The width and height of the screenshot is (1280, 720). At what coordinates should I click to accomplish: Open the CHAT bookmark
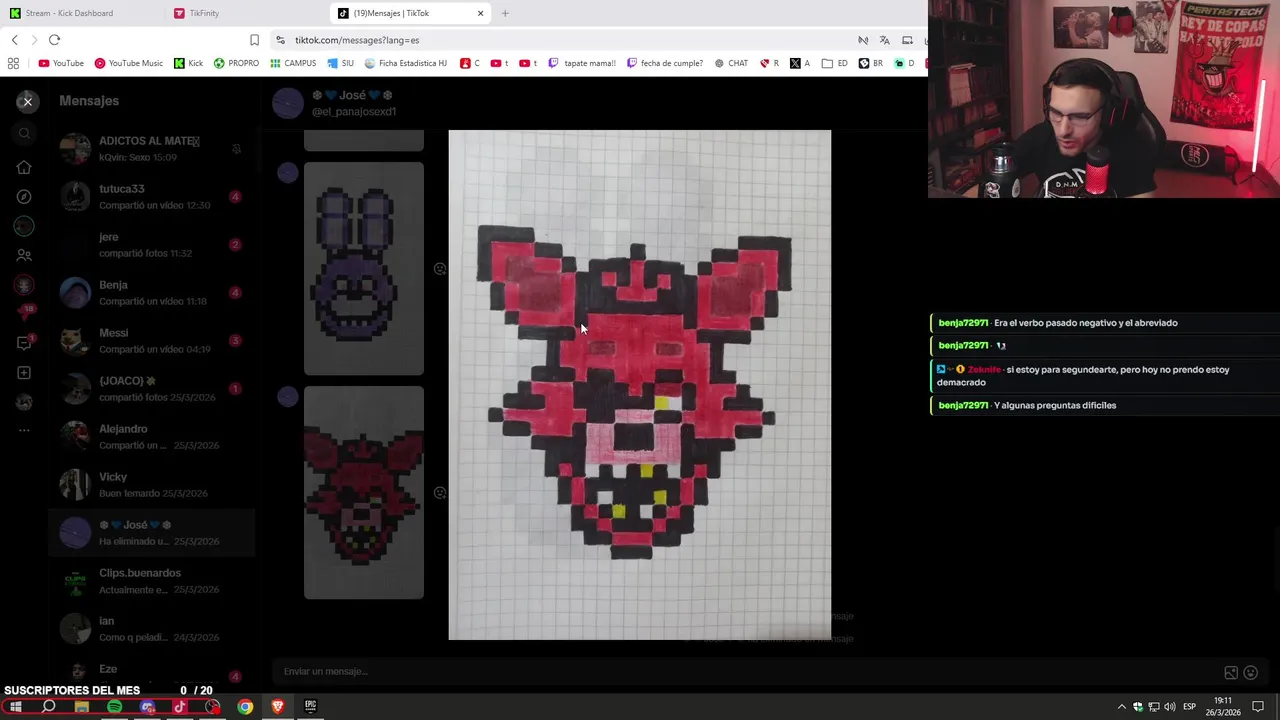coord(731,63)
